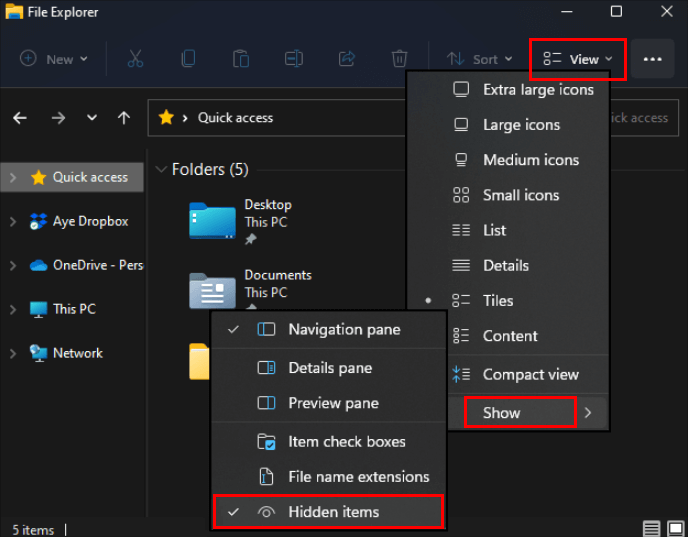Toggle File name extensions option

pos(358,477)
